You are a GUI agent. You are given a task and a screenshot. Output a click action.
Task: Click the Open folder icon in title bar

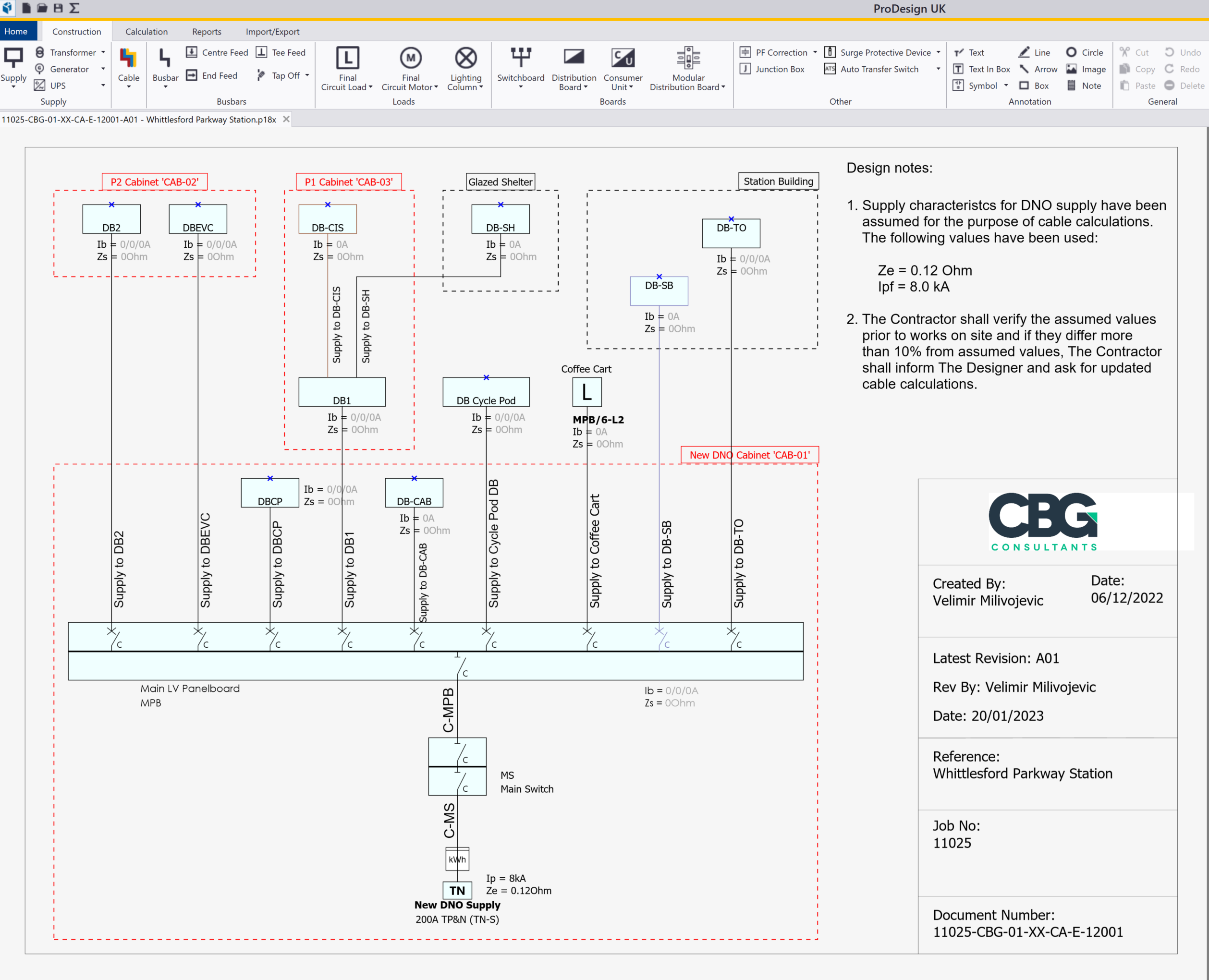[42, 8]
